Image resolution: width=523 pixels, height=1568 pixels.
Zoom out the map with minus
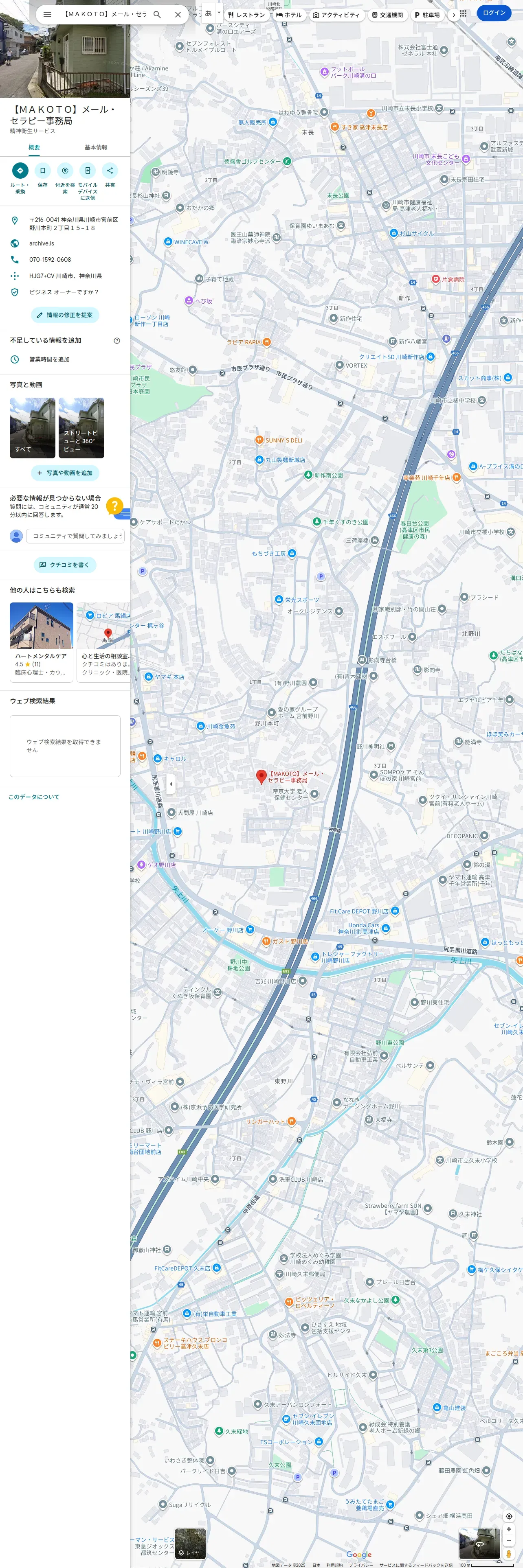(509, 1540)
